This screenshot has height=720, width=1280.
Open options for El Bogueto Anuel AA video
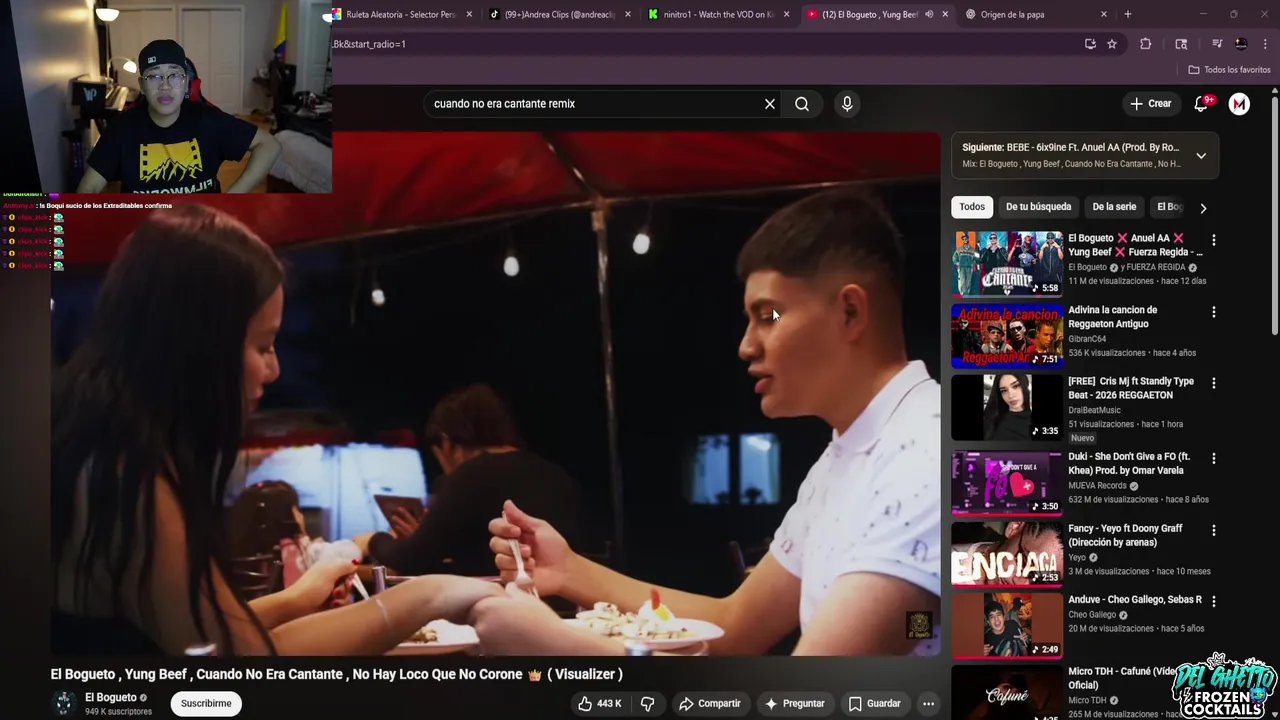(x=1213, y=240)
